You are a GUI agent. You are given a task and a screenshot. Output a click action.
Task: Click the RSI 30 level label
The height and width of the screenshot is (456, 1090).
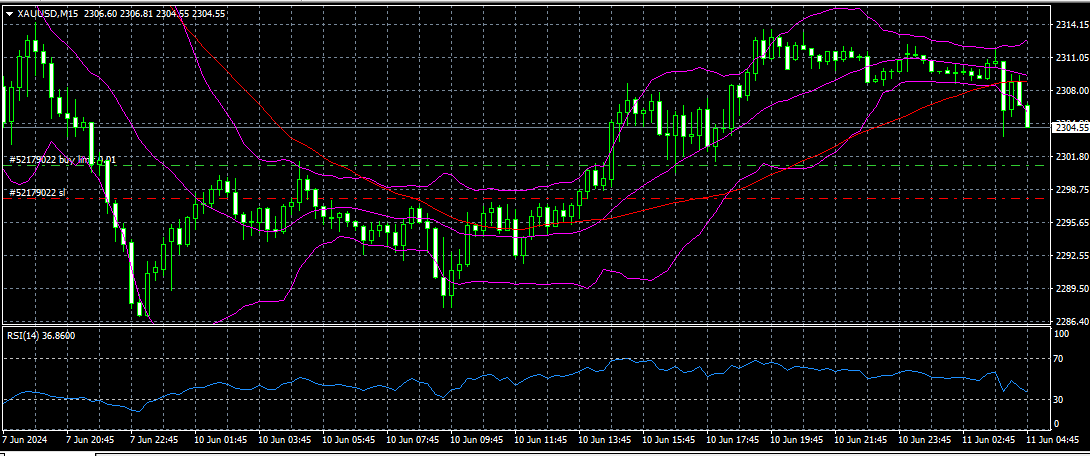point(1059,400)
